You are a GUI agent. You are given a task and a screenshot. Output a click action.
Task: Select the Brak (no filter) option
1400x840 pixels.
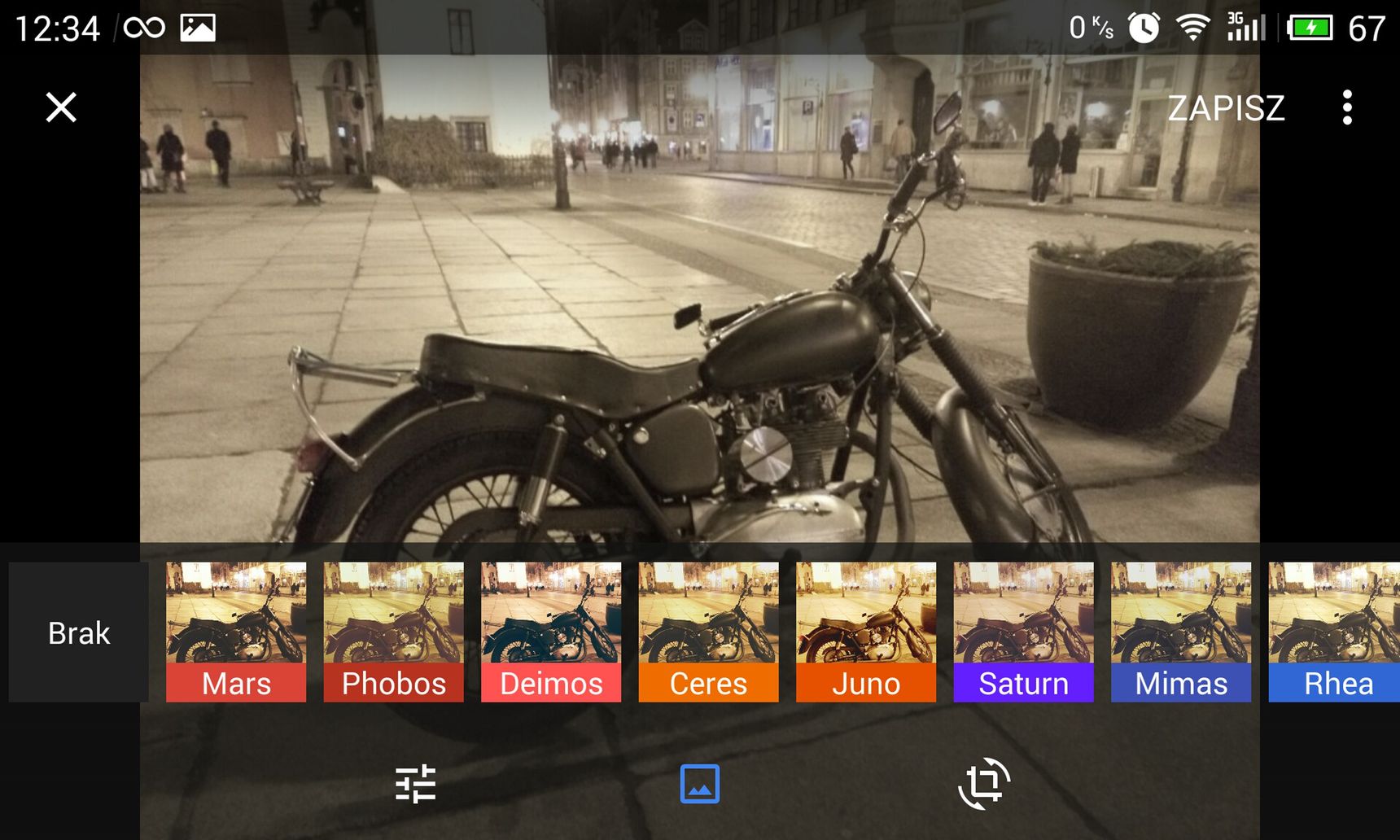coord(79,632)
